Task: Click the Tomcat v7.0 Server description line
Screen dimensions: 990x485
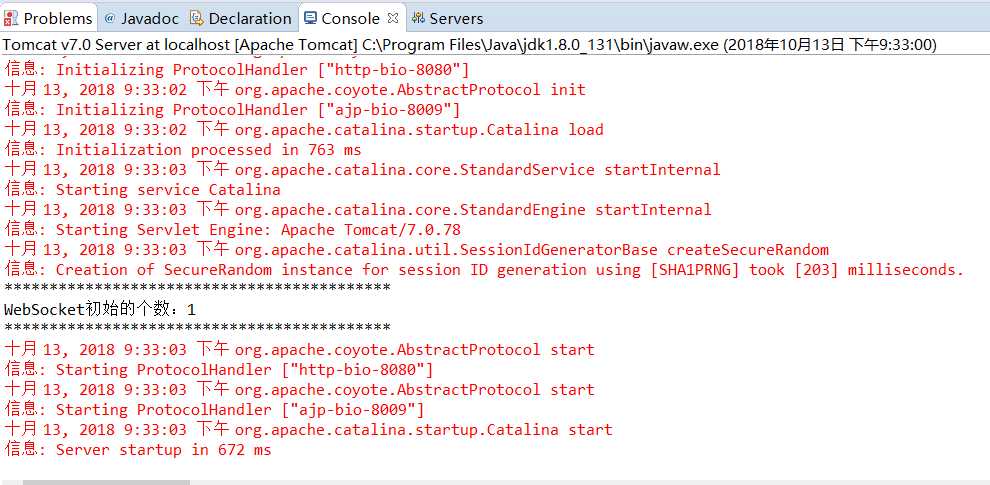Action: coord(470,45)
